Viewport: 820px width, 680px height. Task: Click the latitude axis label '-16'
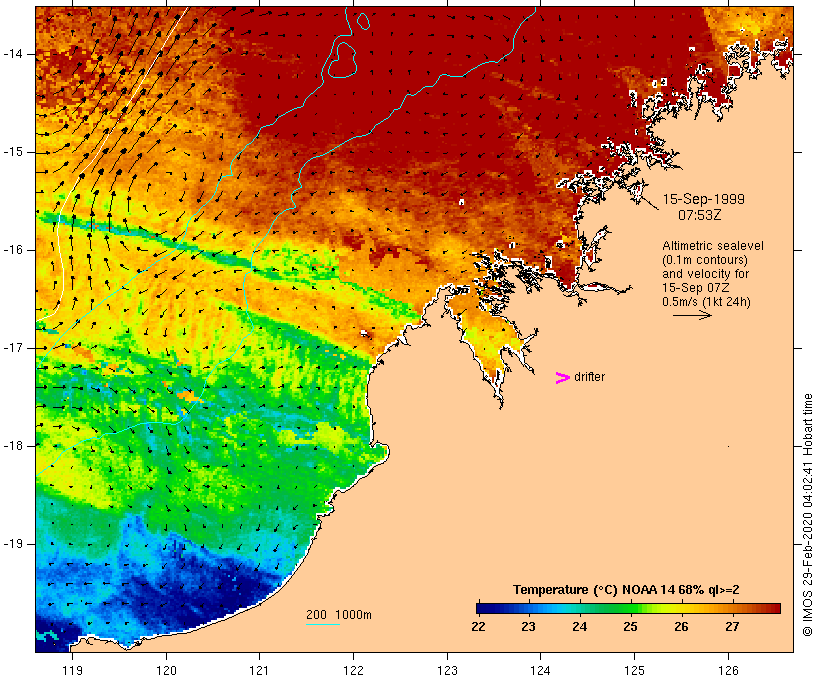click(13, 250)
